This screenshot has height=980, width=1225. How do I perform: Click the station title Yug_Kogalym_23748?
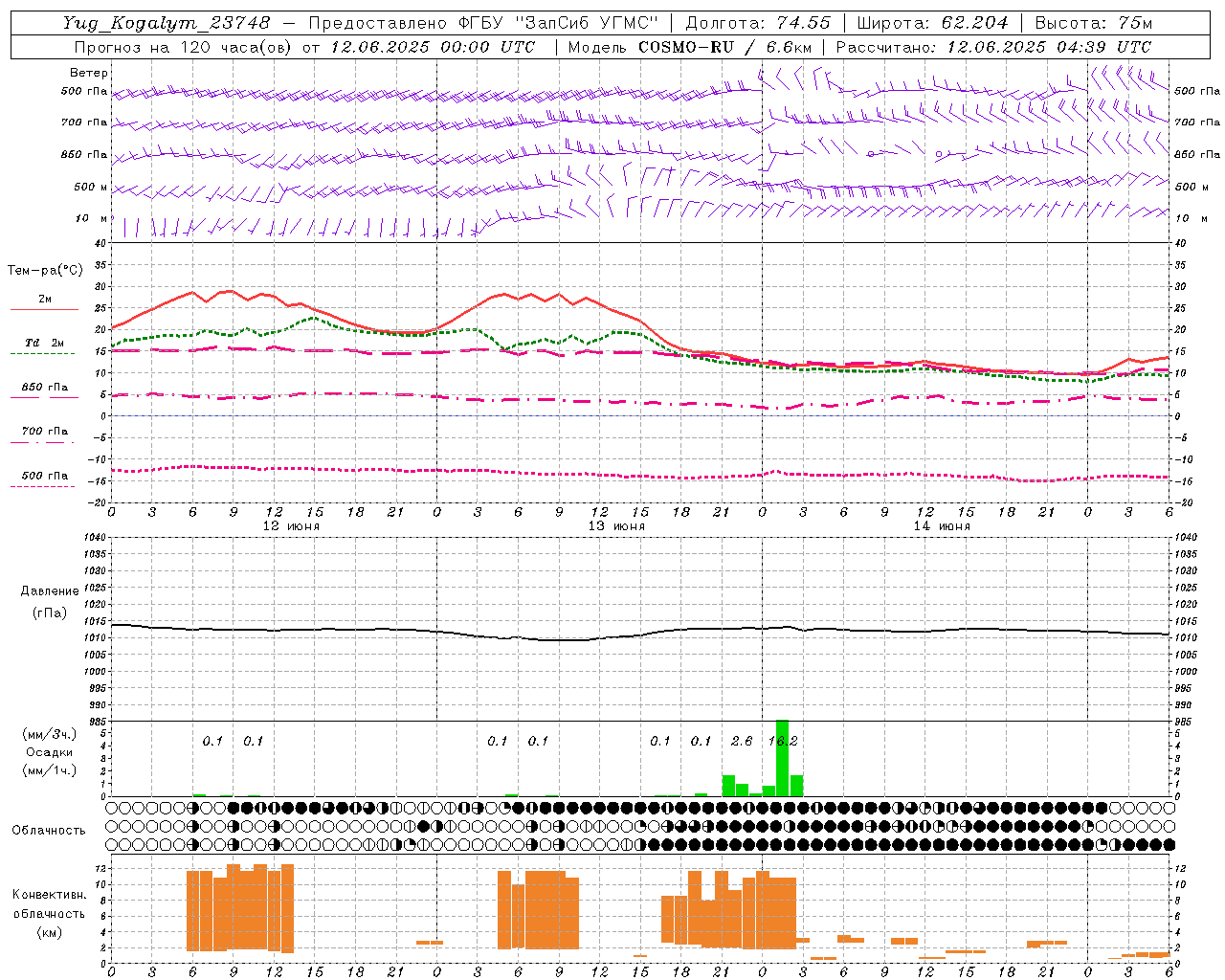167,22
